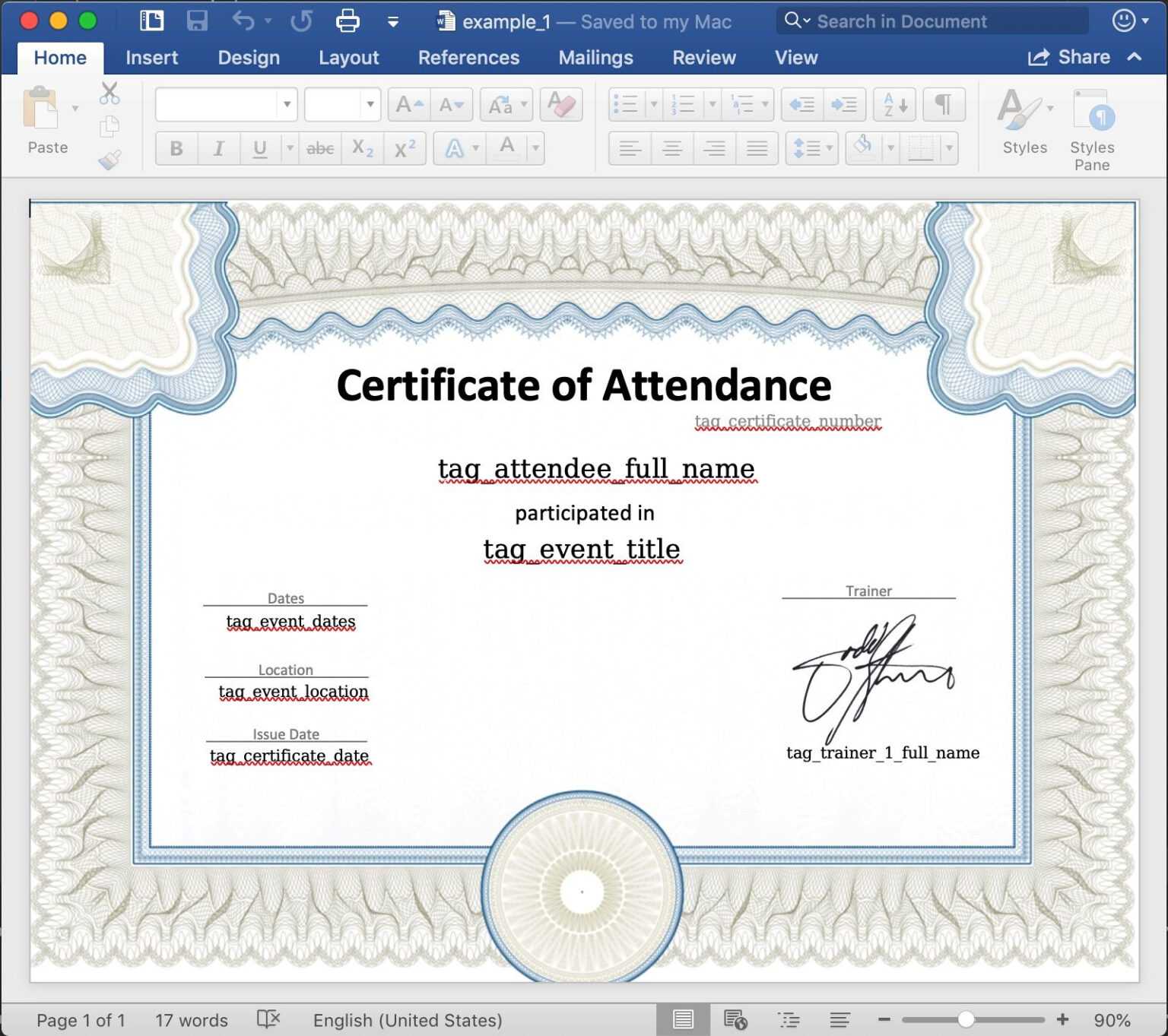Open the font name dropdown
The height and width of the screenshot is (1036, 1168).
tap(287, 104)
